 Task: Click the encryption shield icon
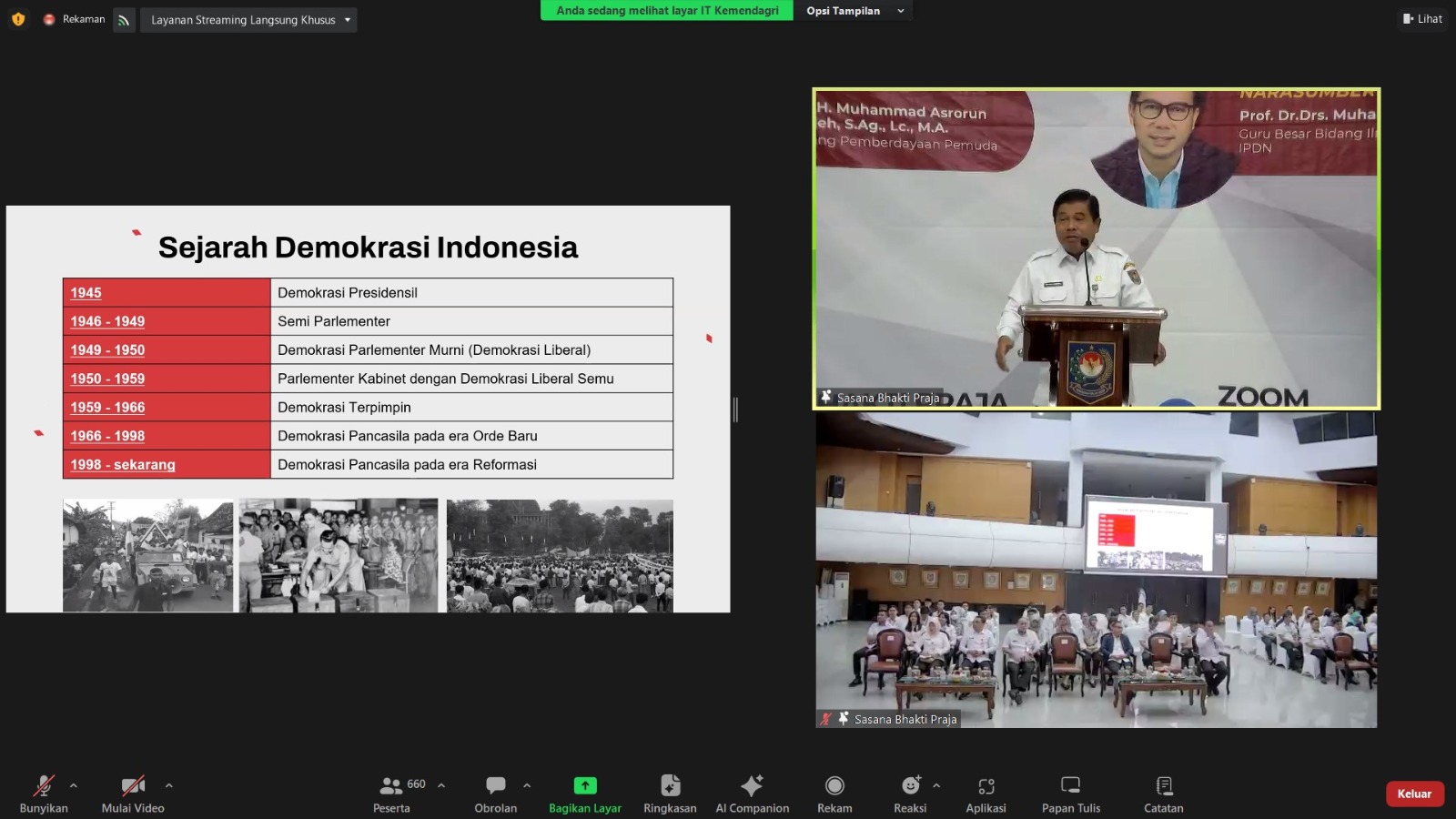coord(18,19)
